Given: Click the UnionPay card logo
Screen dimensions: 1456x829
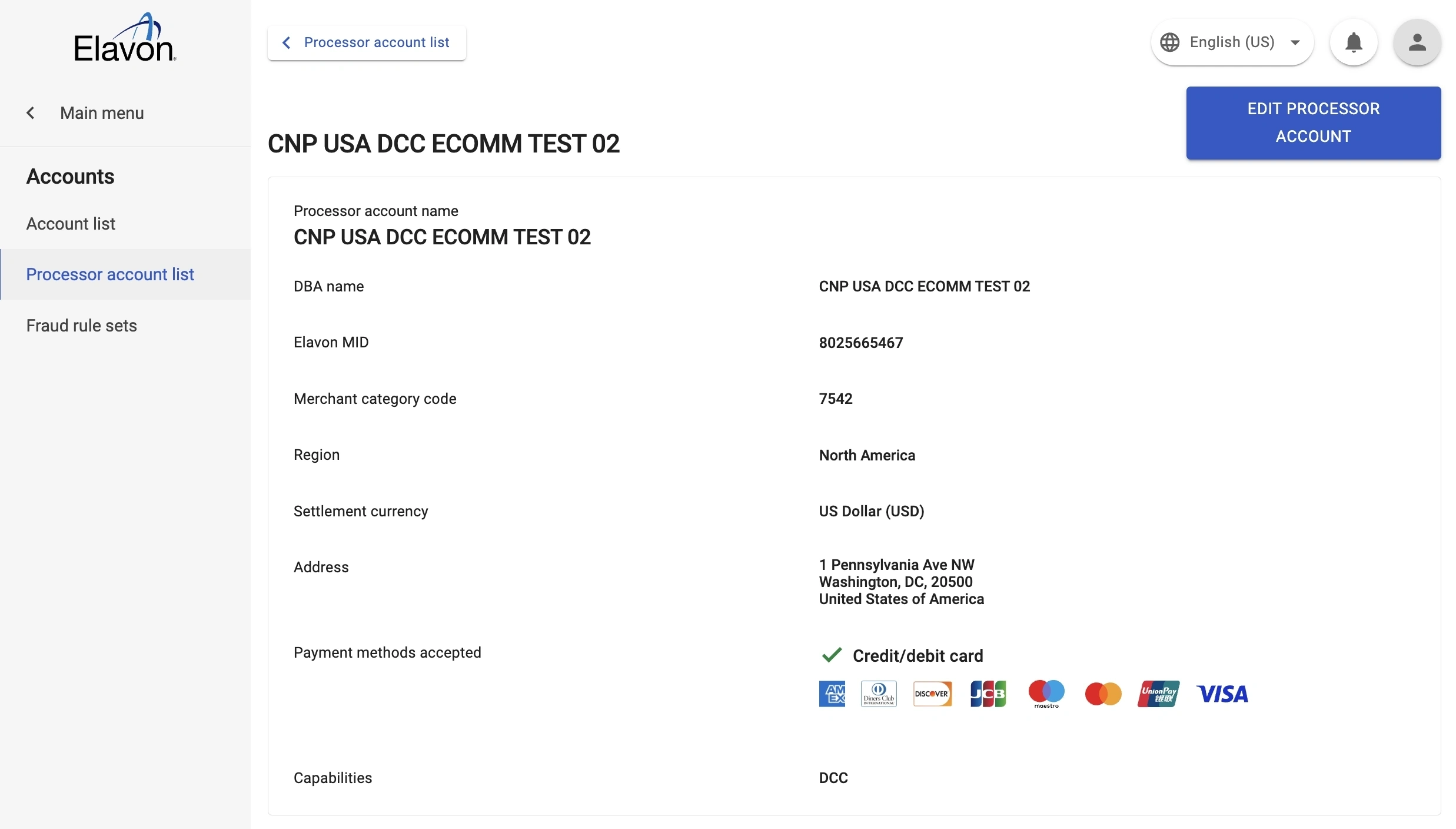Looking at the screenshot, I should (x=1158, y=694).
